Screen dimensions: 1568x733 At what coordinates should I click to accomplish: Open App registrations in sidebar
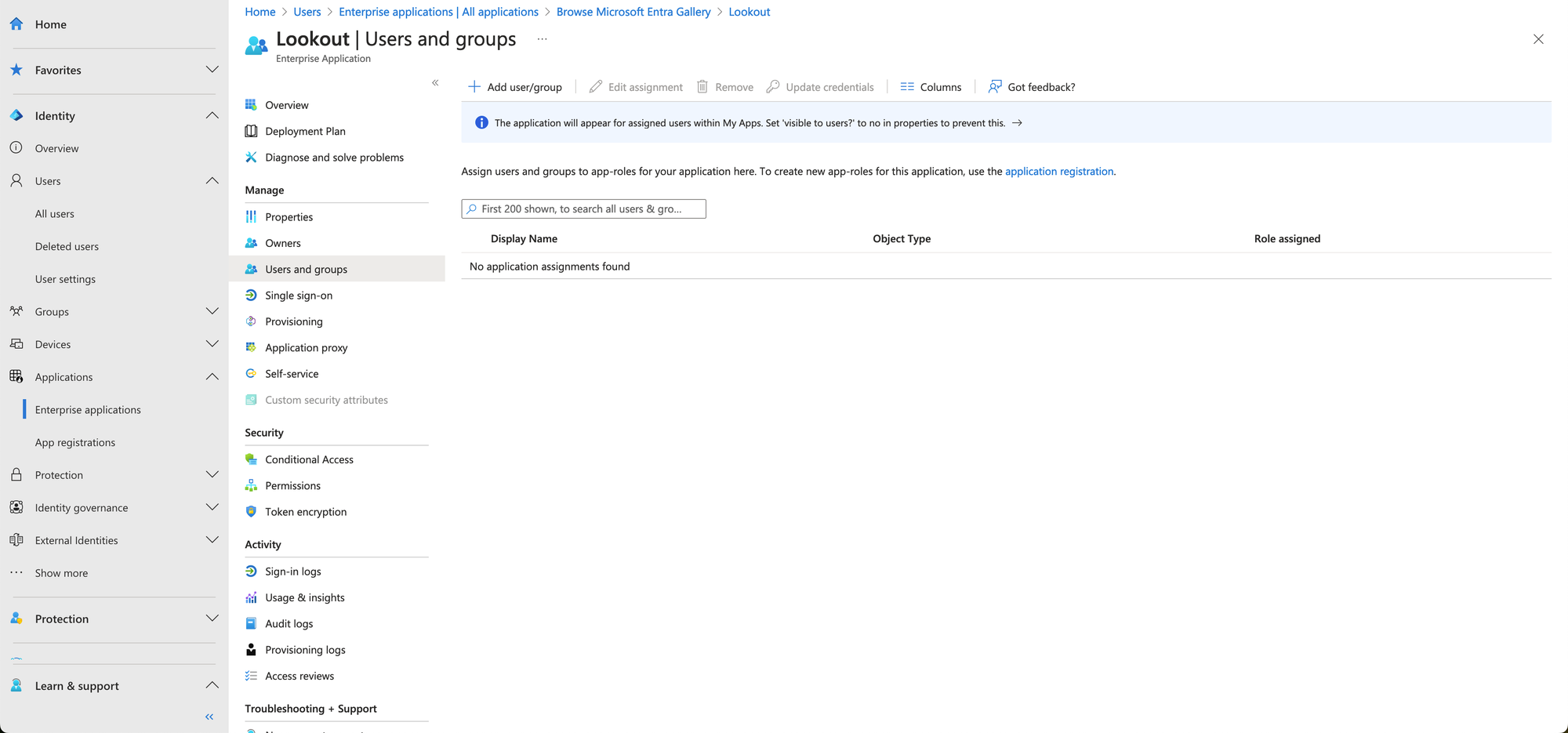75,442
